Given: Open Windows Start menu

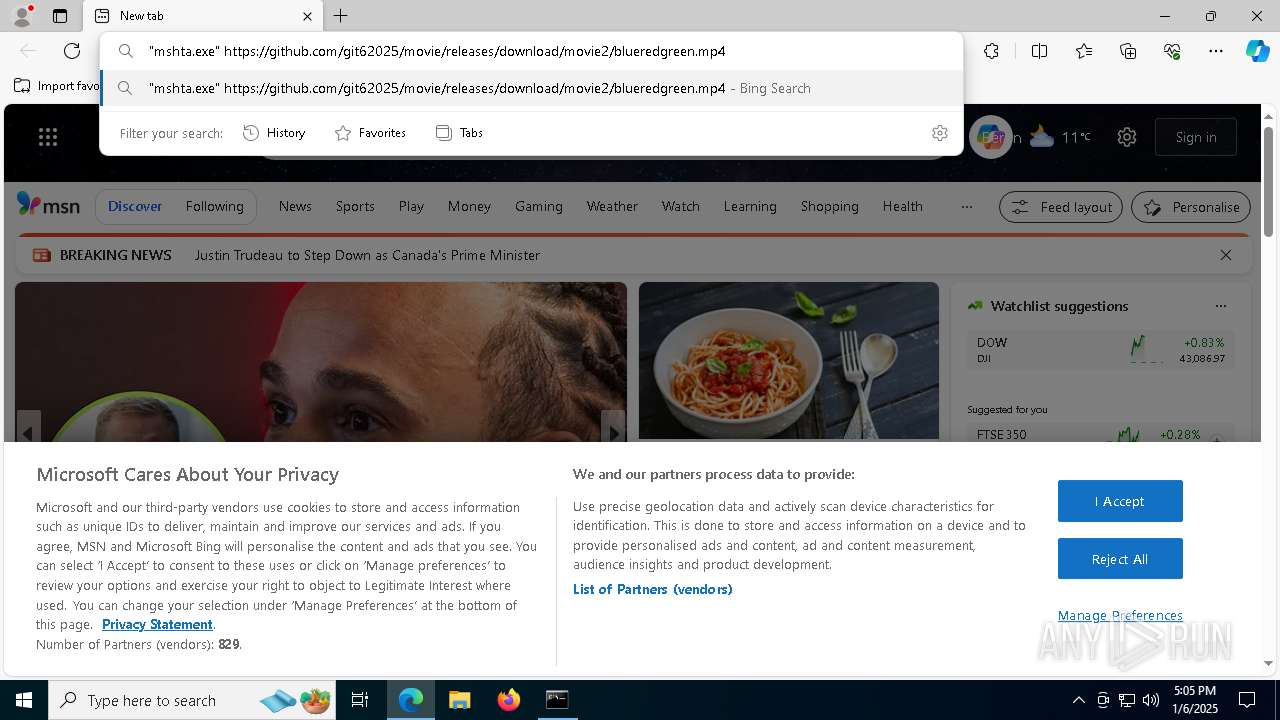Looking at the screenshot, I should [x=24, y=700].
